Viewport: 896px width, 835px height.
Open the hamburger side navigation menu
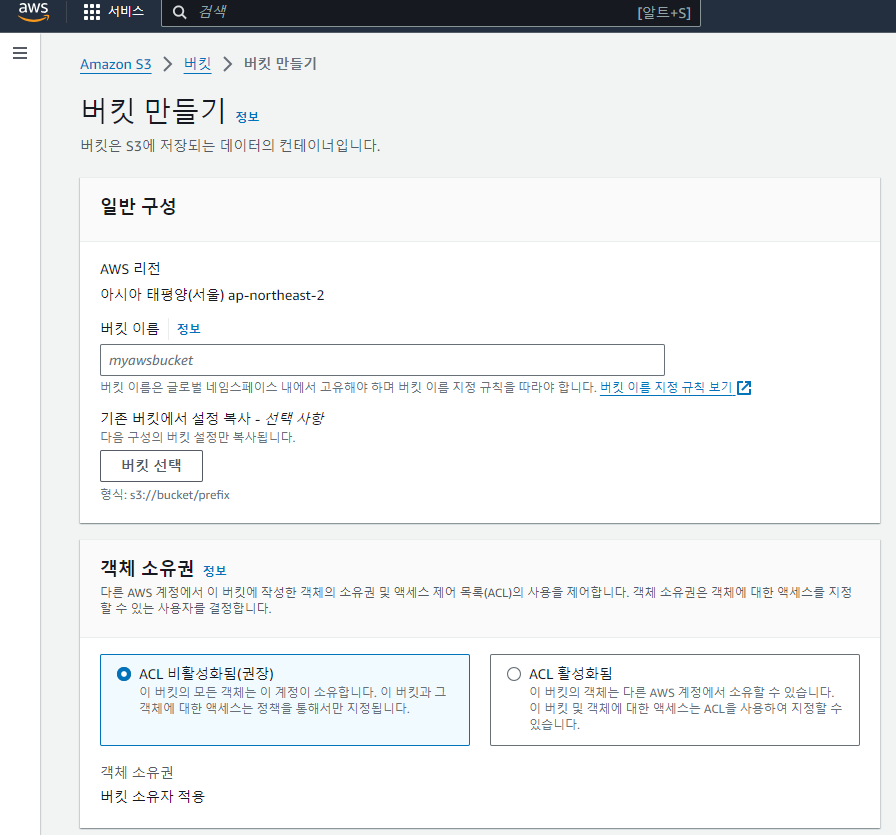click(x=20, y=53)
